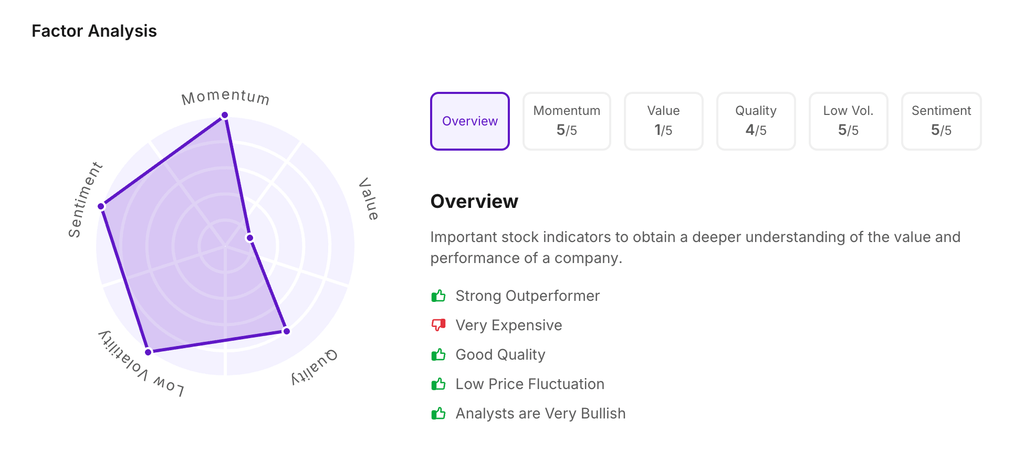Click the Quality data point on radar chart
Screen dimensions: 1024x462
(x=286, y=331)
